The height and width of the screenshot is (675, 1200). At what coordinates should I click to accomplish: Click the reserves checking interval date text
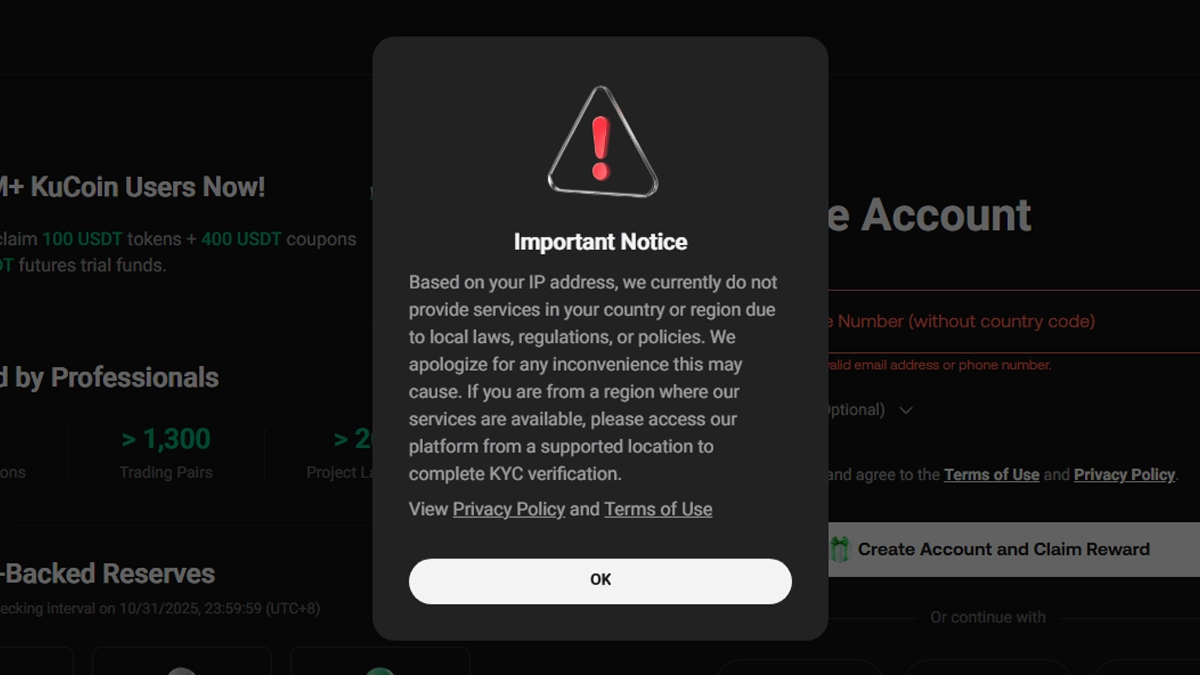pos(160,608)
